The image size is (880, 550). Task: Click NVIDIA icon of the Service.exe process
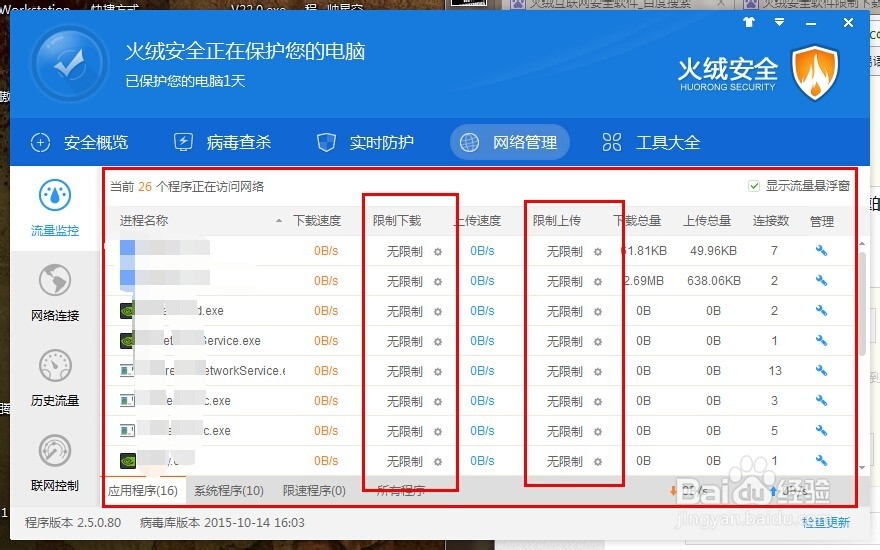pyautogui.click(x=127, y=341)
